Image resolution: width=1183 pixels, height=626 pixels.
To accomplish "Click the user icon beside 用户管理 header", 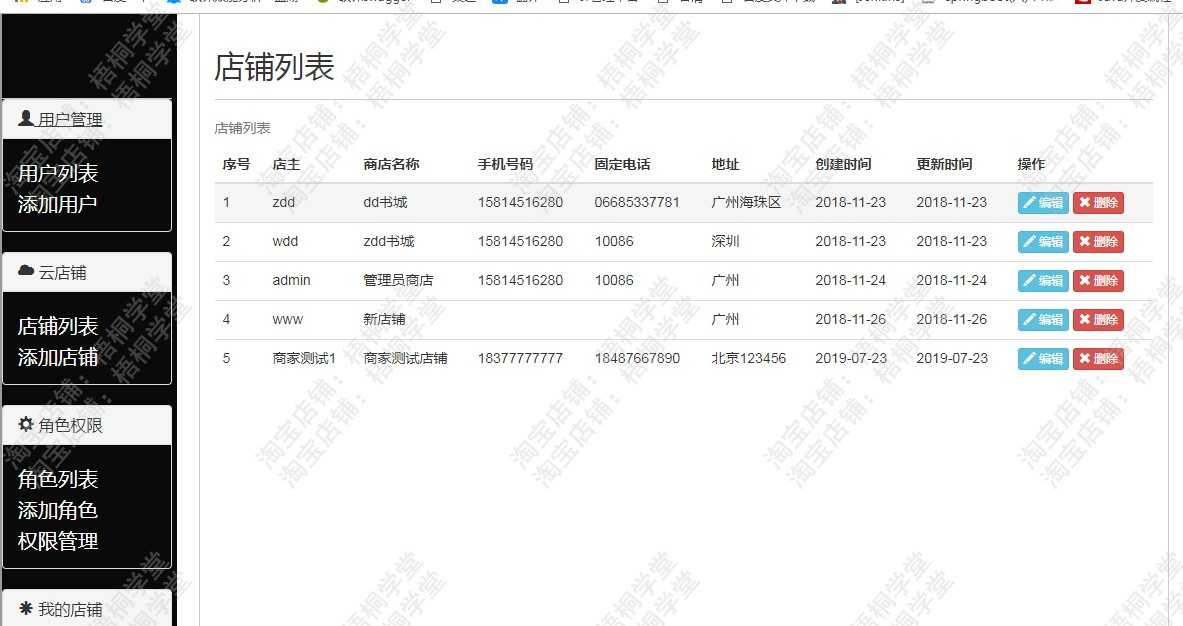I will pyautogui.click(x=26, y=118).
